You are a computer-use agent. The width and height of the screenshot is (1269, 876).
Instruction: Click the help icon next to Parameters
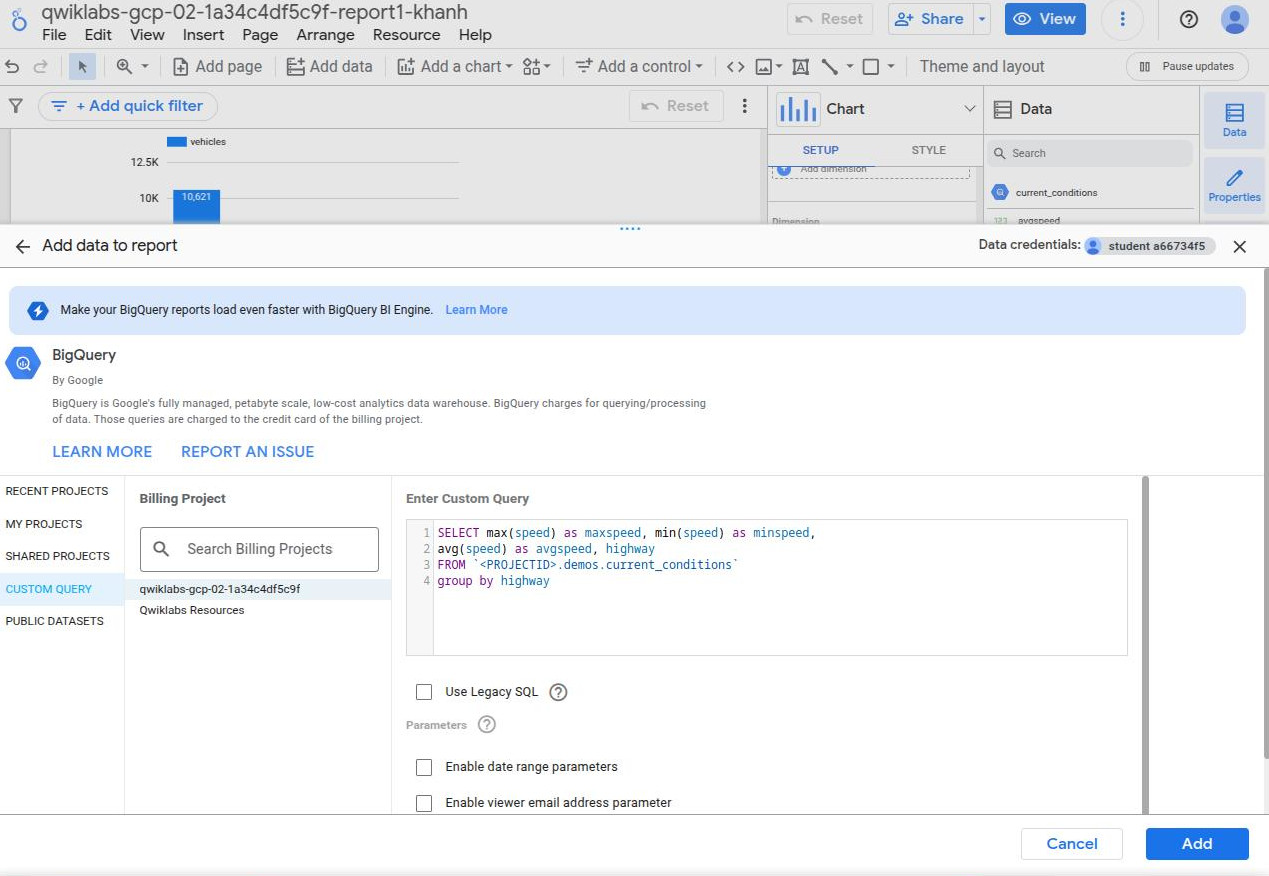[x=487, y=724]
